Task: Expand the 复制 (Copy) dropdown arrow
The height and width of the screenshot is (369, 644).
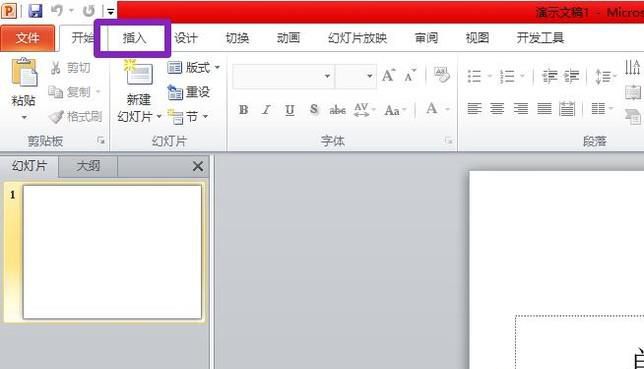Action: point(98,92)
